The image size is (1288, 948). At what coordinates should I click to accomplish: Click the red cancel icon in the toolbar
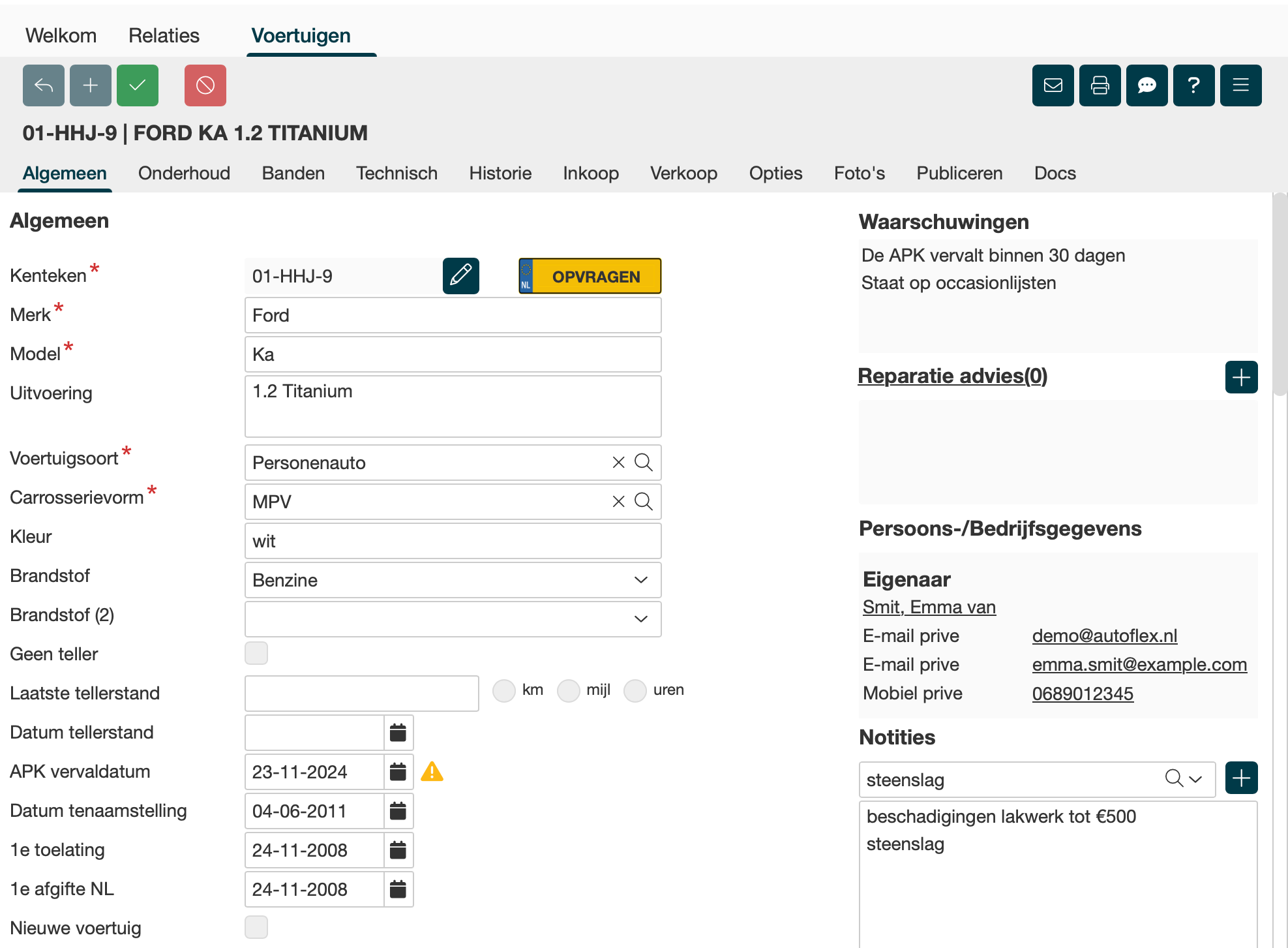(205, 85)
